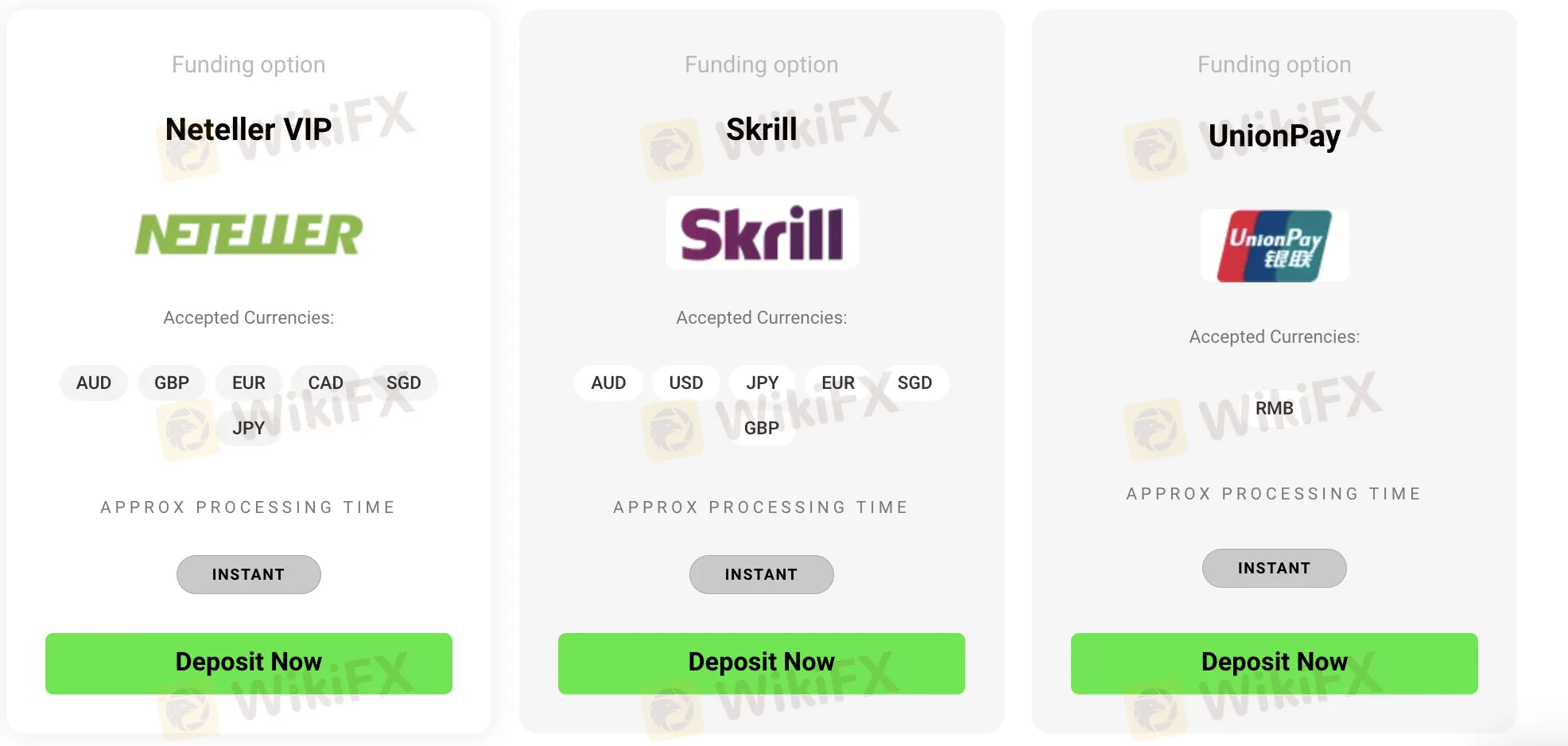Image resolution: width=1568 pixels, height=746 pixels.
Task: Select the AUD chip in Skrill card
Action: (x=608, y=383)
